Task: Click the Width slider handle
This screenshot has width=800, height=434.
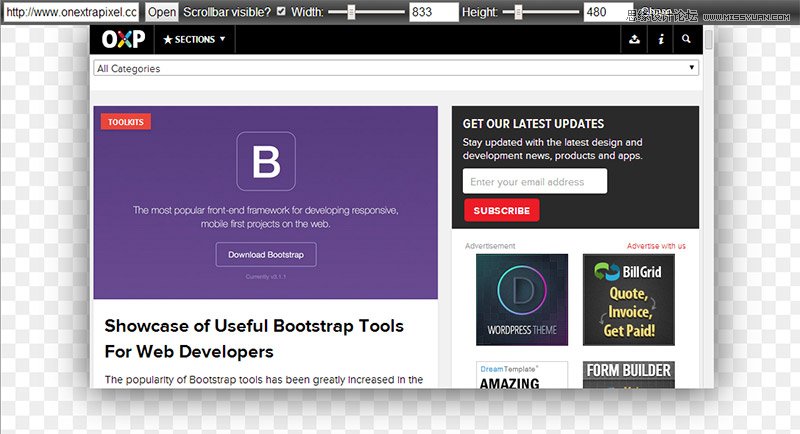Action: 351,12
